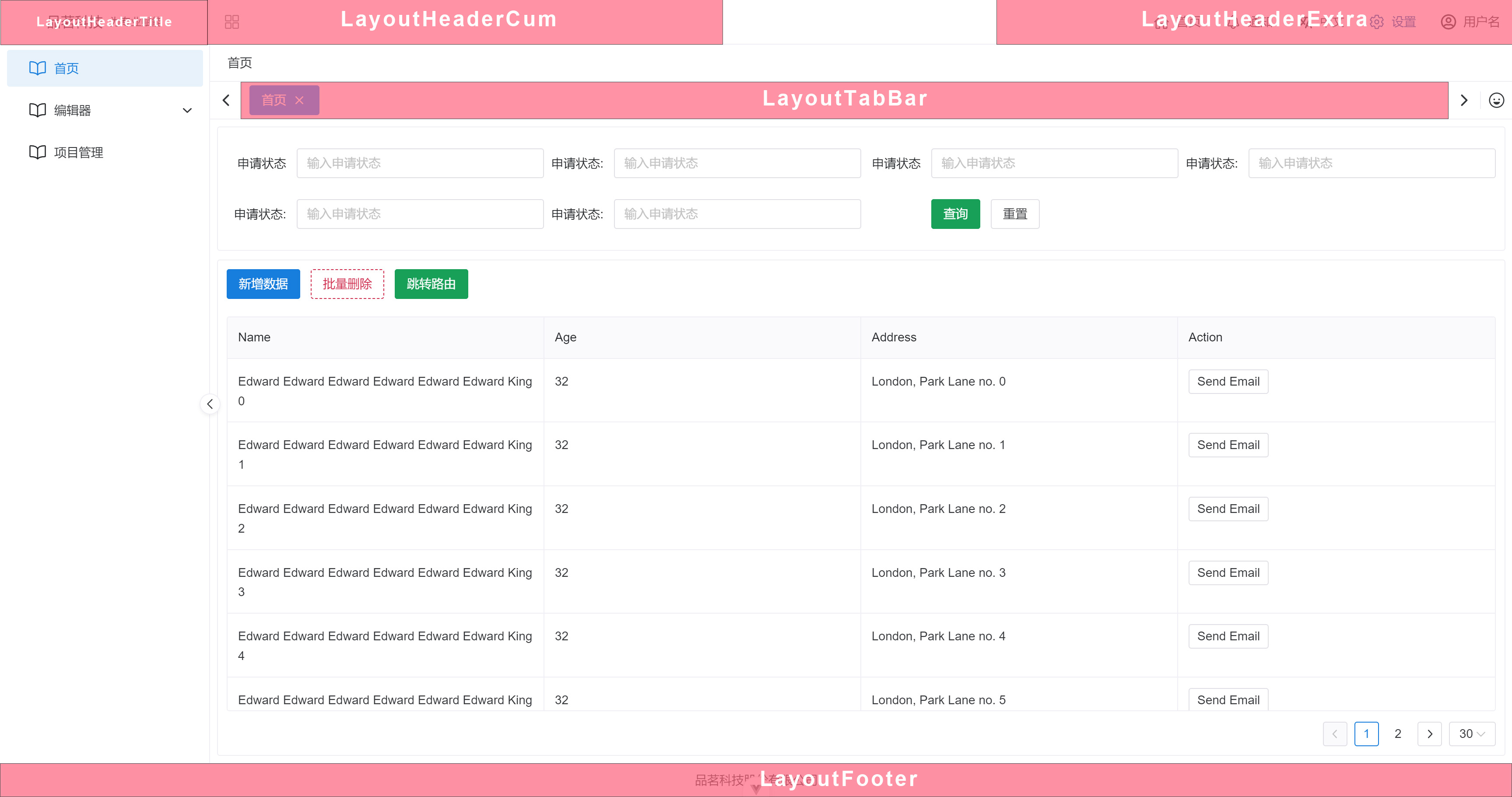Select 首页 in the sidebar menu
Screen dimensions: 1512x797
(105, 68)
